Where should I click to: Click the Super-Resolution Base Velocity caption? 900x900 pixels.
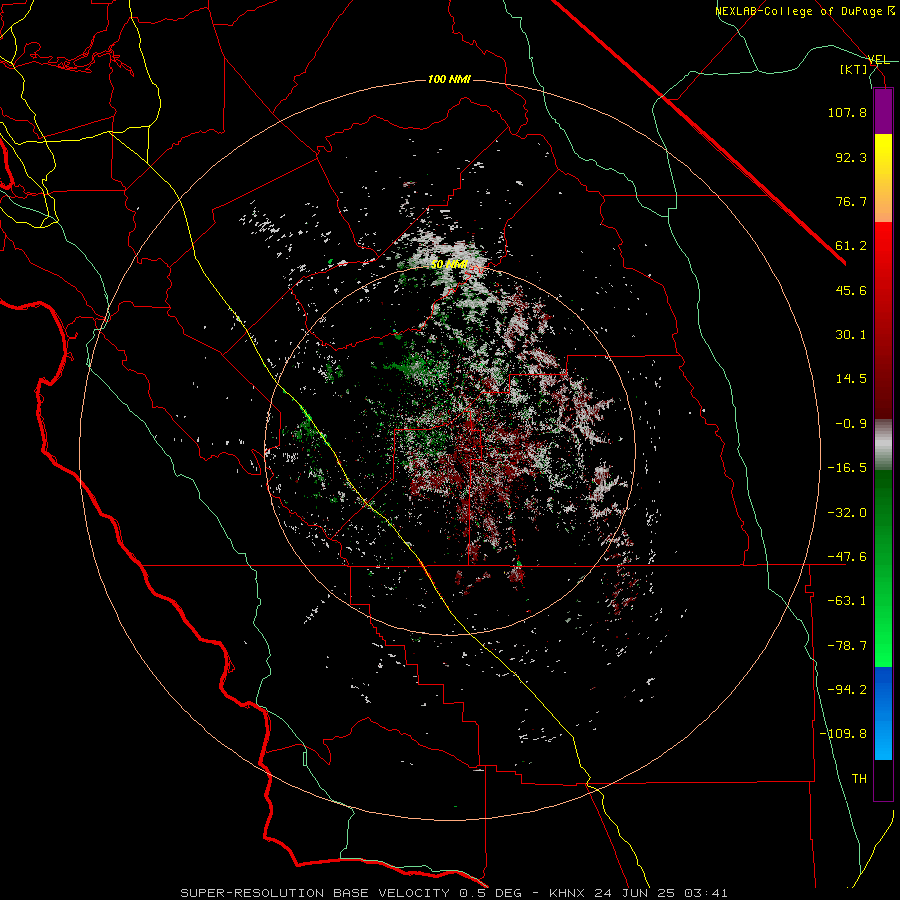[x=454, y=893]
